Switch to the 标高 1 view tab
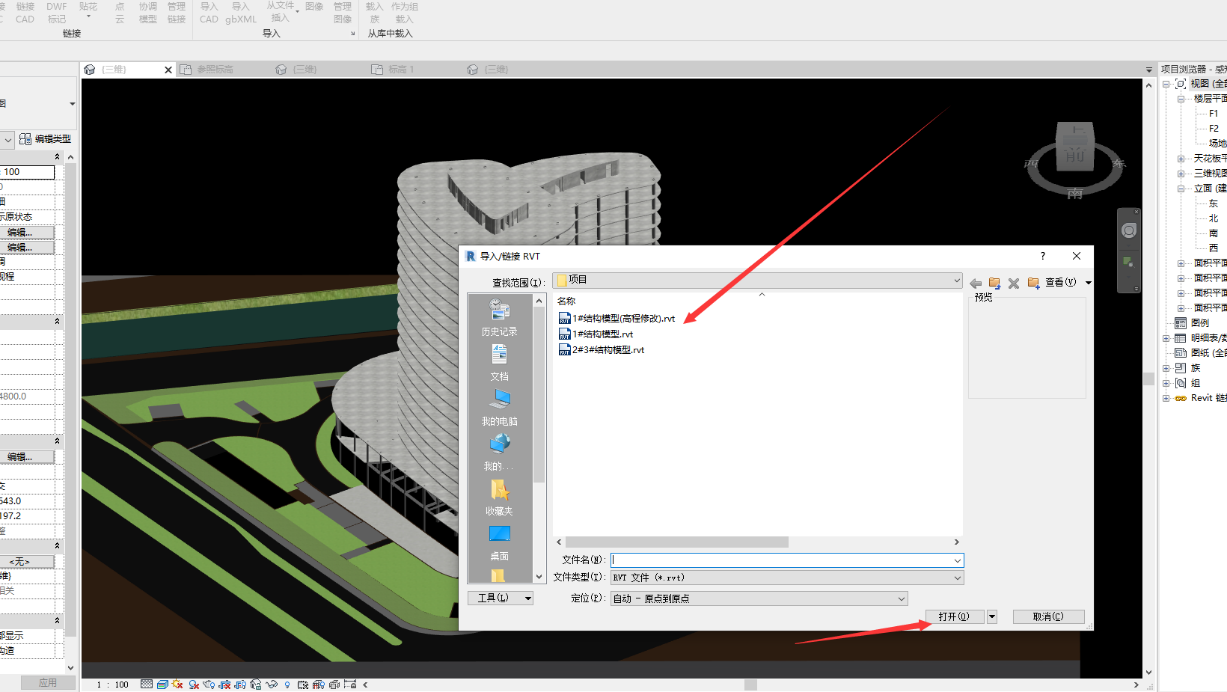The width and height of the screenshot is (1227, 692). [x=400, y=69]
